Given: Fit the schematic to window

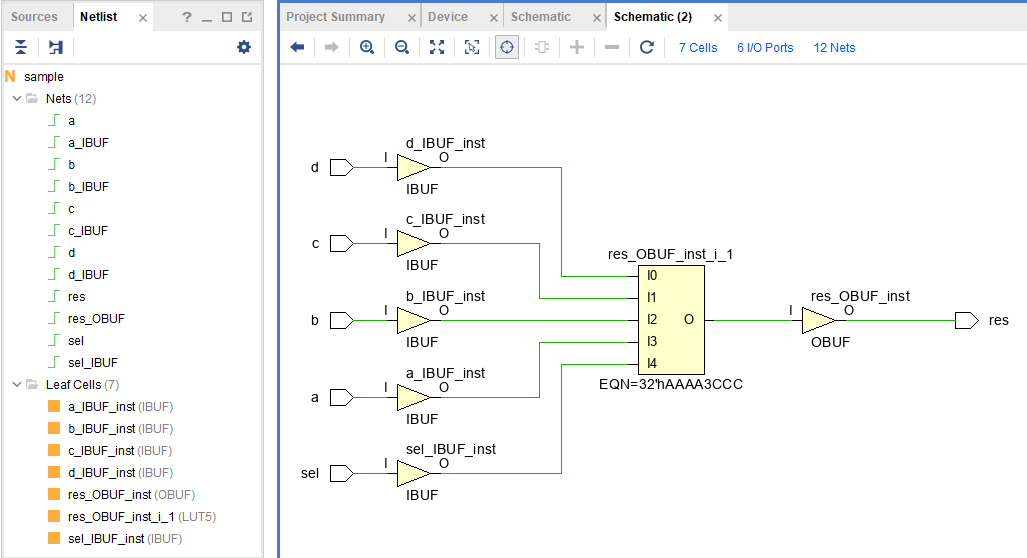Looking at the screenshot, I should (437, 47).
